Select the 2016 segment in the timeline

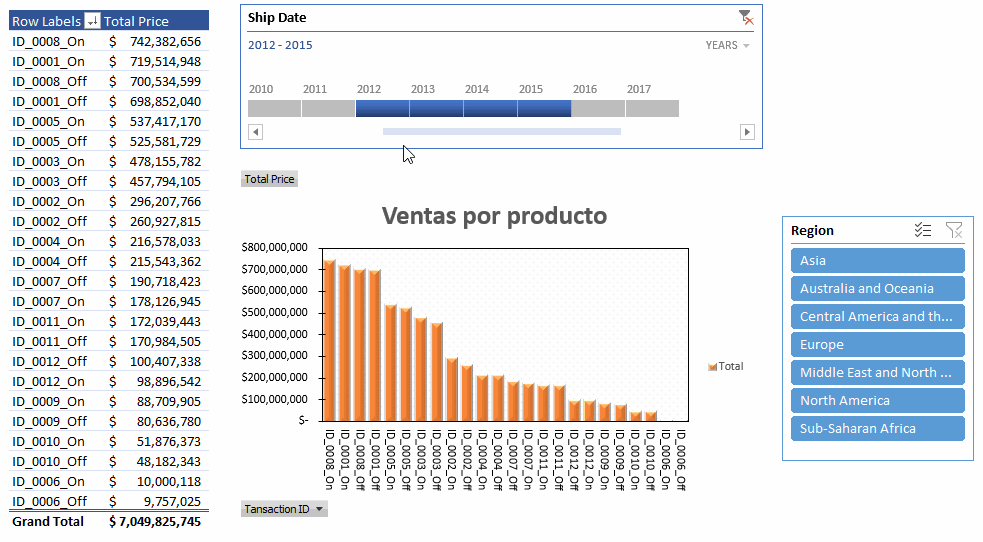[x=597, y=108]
